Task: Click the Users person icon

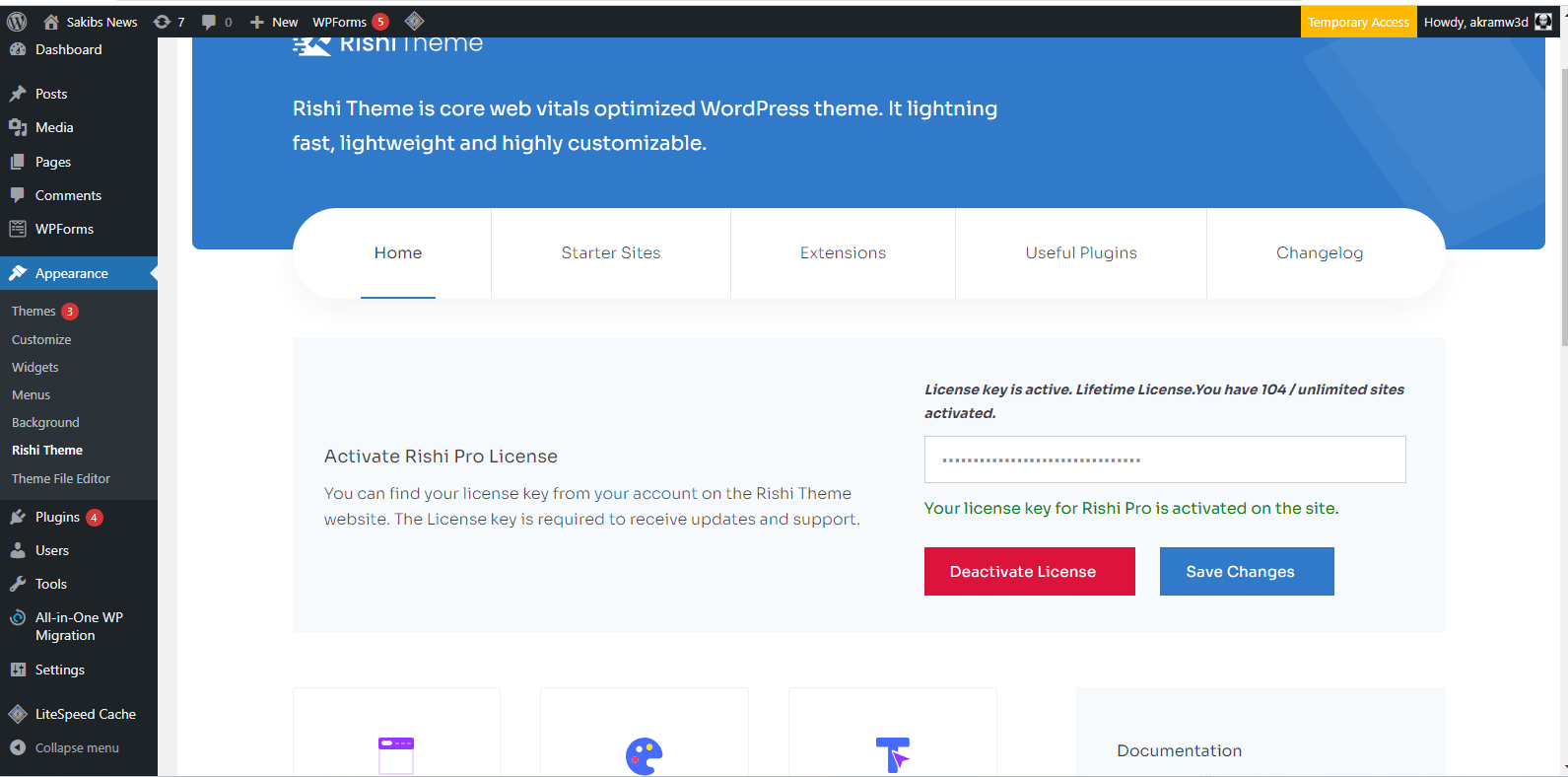Action: click(18, 550)
